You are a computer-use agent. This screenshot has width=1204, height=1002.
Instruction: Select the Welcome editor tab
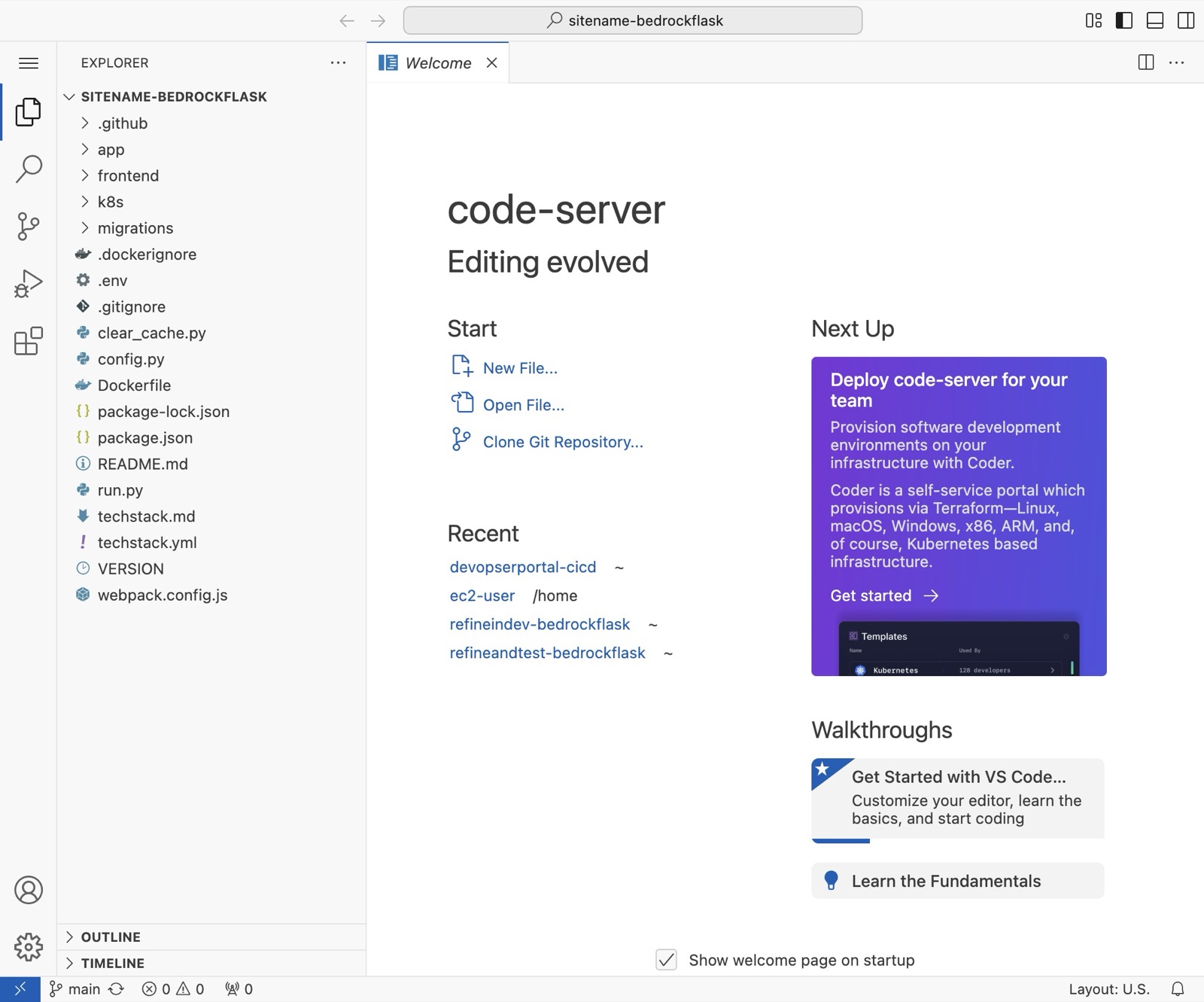(437, 62)
